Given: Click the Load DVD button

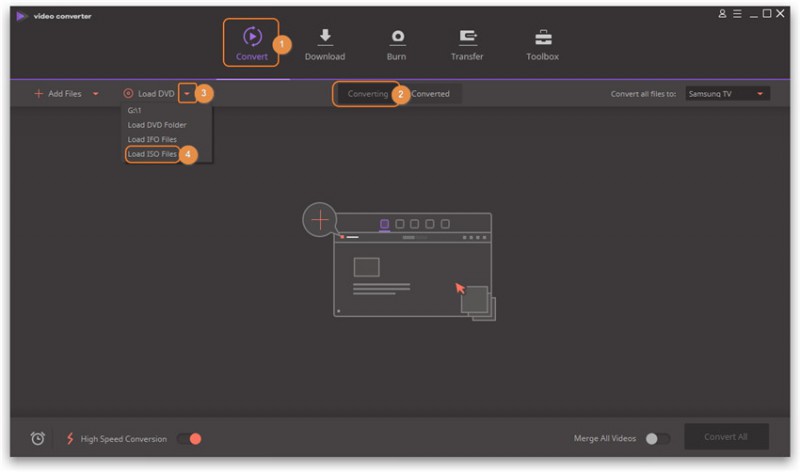Looking at the screenshot, I should 149,94.
